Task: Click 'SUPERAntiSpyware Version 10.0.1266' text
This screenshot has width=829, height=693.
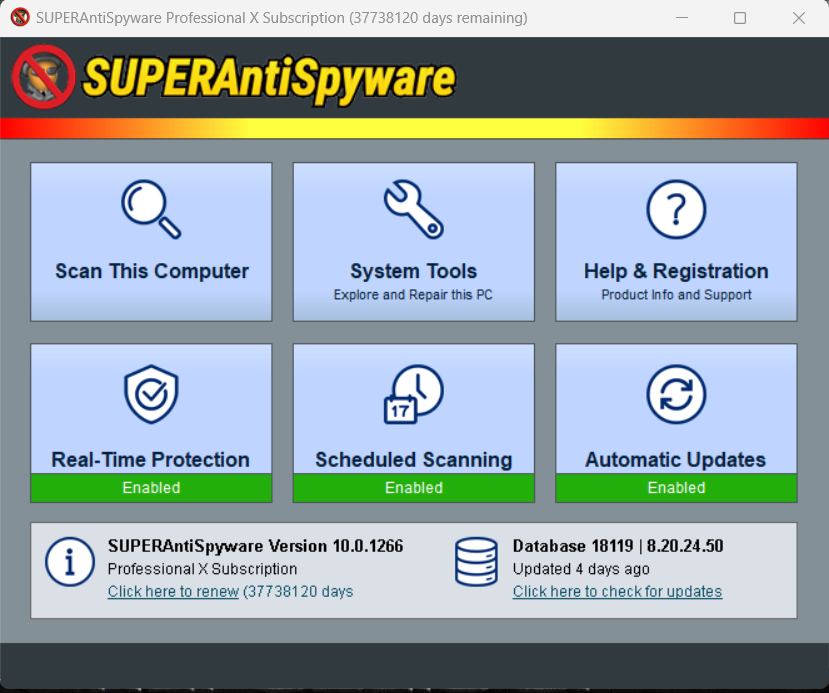Action: point(255,546)
